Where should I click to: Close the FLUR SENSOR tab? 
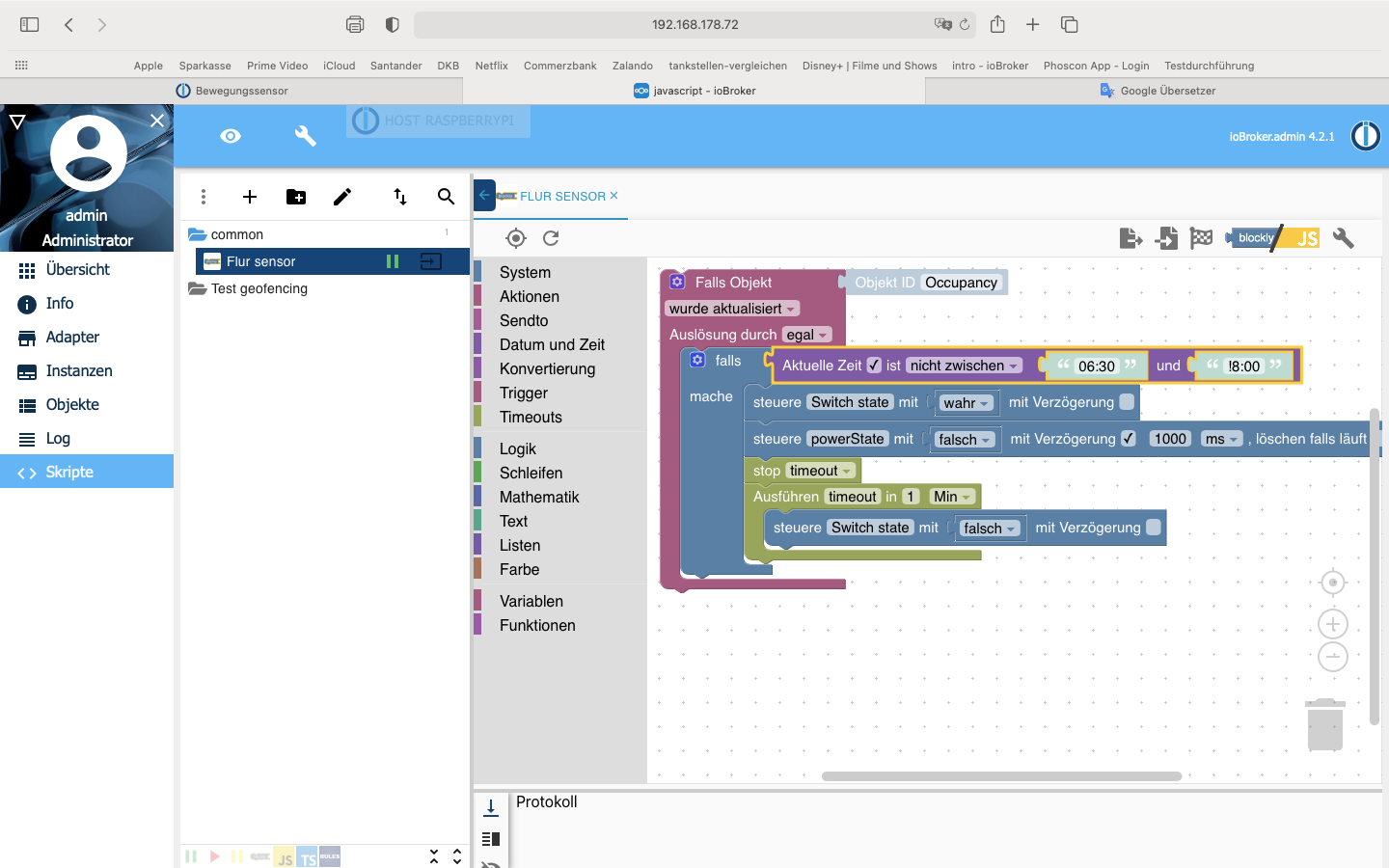(614, 195)
